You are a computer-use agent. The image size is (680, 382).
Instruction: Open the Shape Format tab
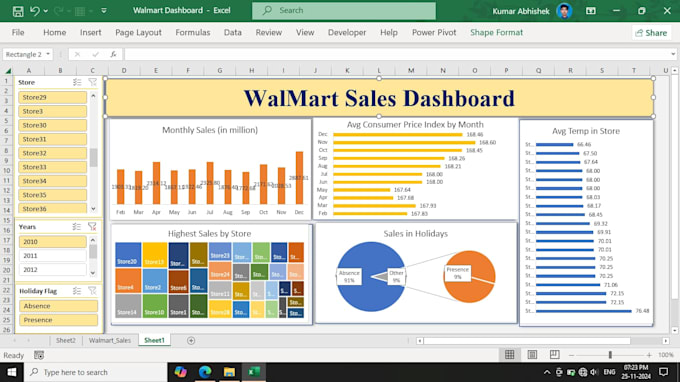coord(497,33)
